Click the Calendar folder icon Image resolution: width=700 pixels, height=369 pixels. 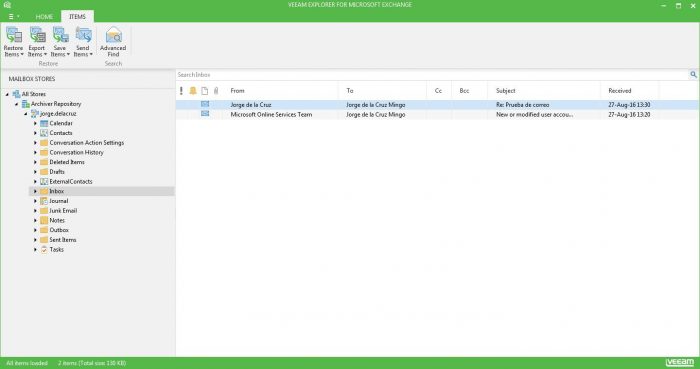tap(44, 123)
